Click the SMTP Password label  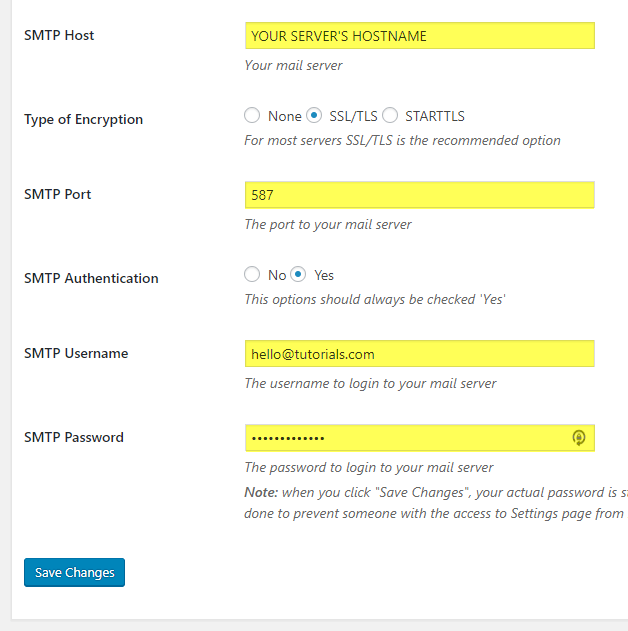pyautogui.click(x=74, y=437)
